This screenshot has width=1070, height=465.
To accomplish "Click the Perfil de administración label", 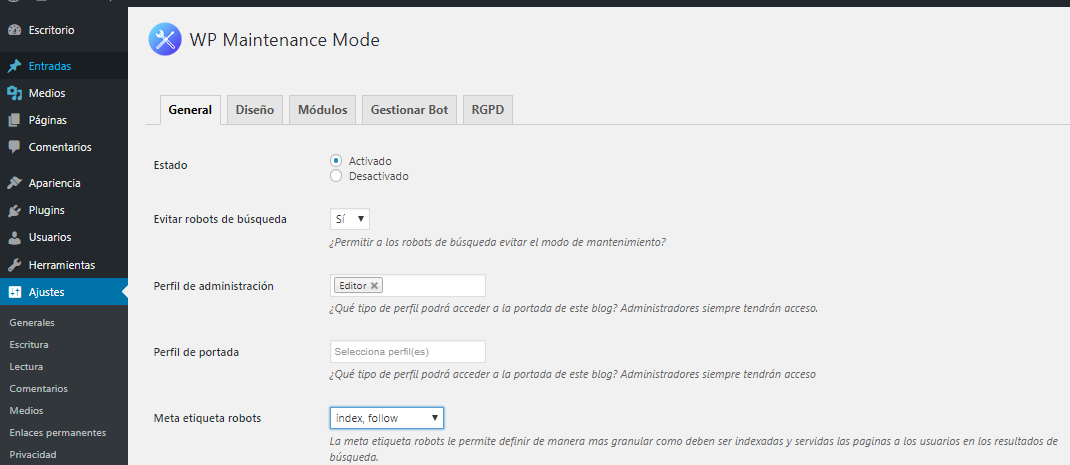I will 214,286.
